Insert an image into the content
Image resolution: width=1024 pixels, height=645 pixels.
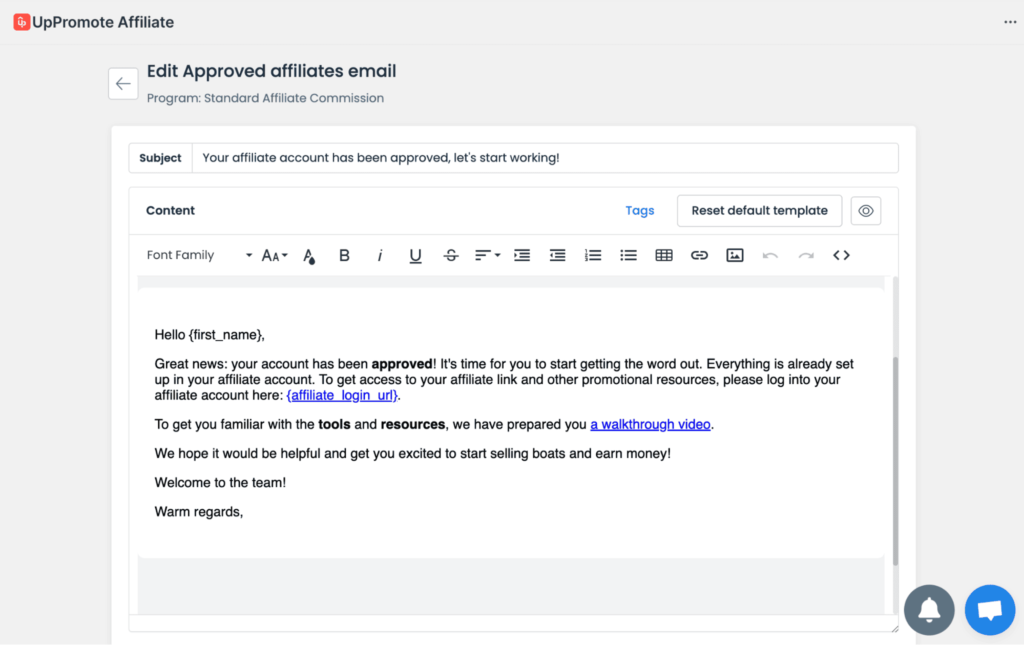[735, 255]
